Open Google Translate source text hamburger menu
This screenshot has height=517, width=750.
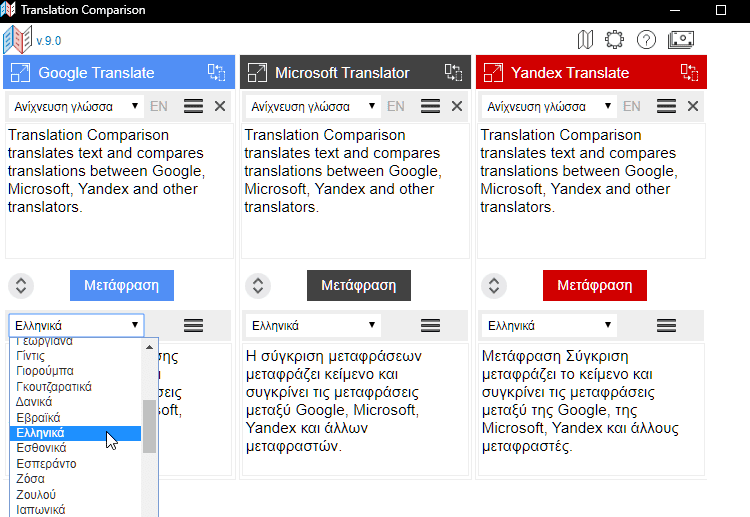click(193, 106)
